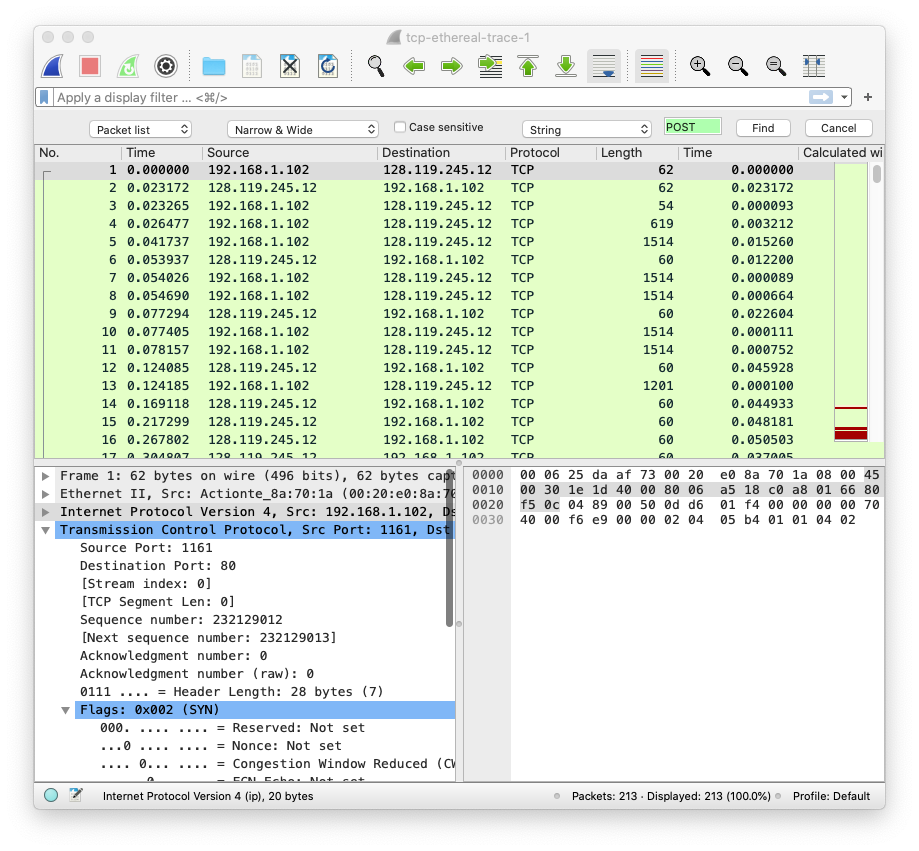Restart the current capture with the green fin

[128, 66]
